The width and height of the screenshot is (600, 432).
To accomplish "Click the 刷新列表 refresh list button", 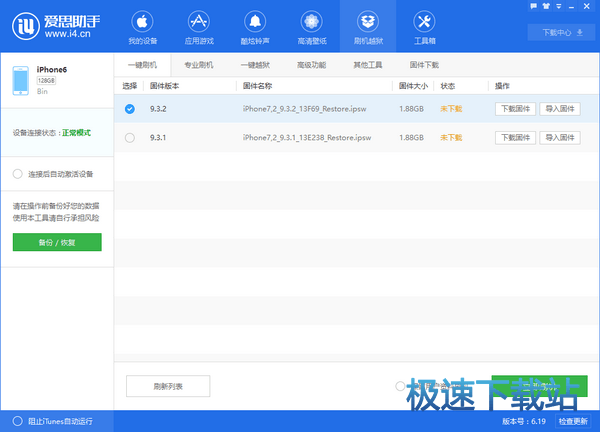I will pyautogui.click(x=168, y=386).
